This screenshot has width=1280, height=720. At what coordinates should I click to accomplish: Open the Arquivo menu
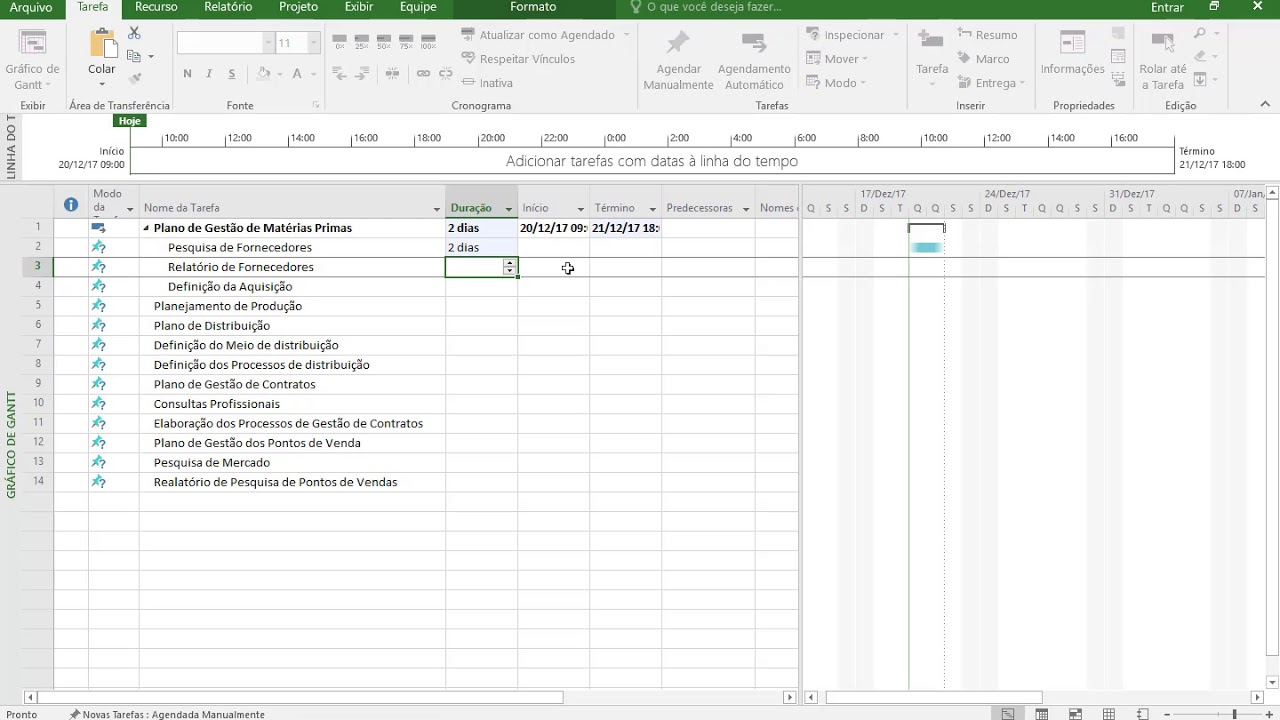pos(31,7)
